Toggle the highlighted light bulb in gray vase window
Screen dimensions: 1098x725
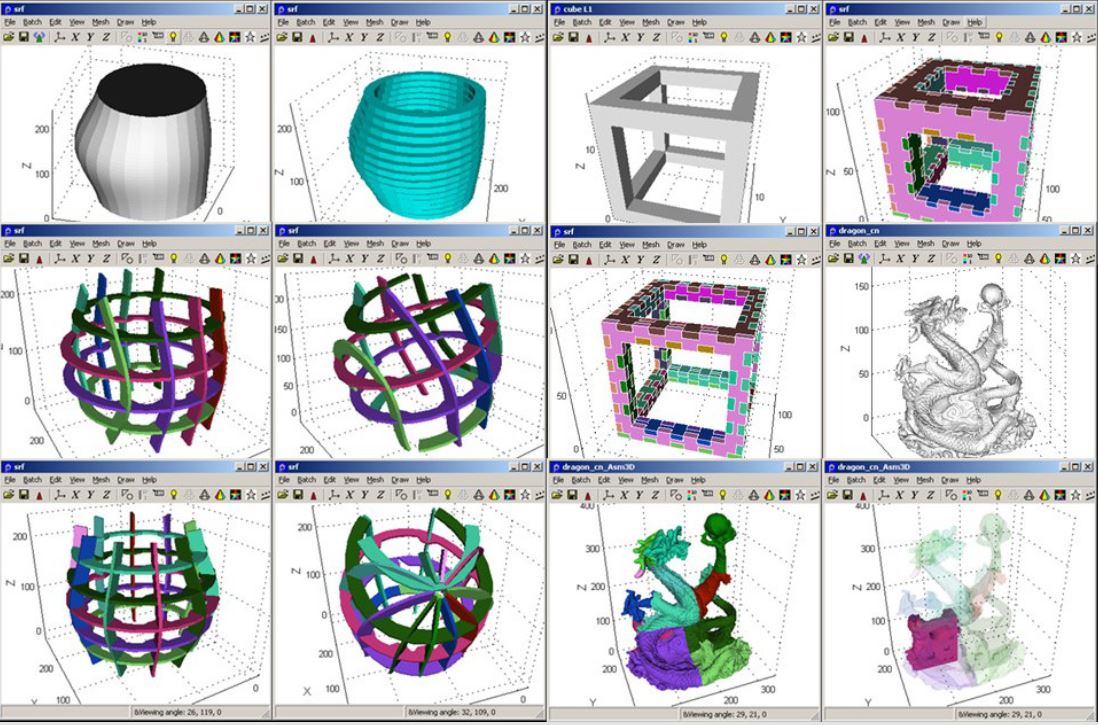173,36
